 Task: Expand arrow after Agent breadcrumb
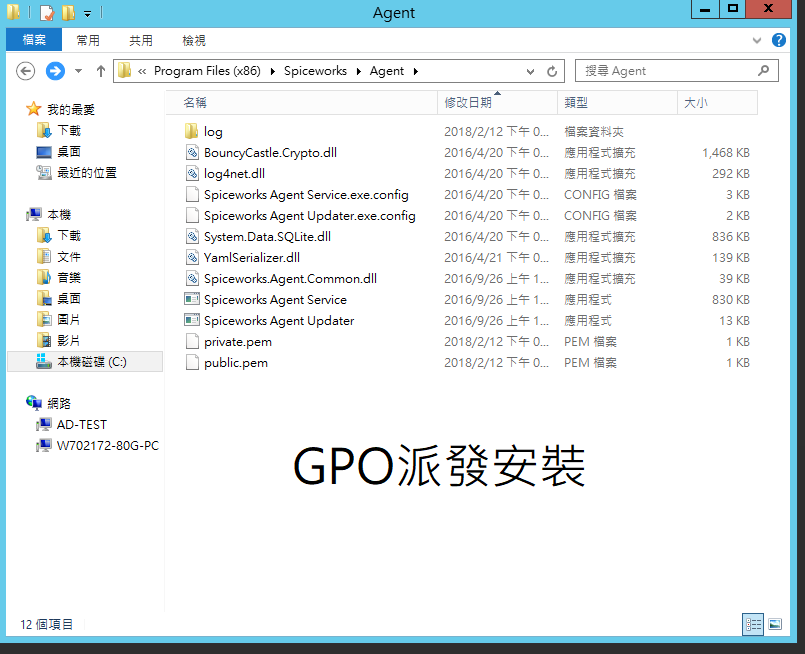pyautogui.click(x=415, y=71)
